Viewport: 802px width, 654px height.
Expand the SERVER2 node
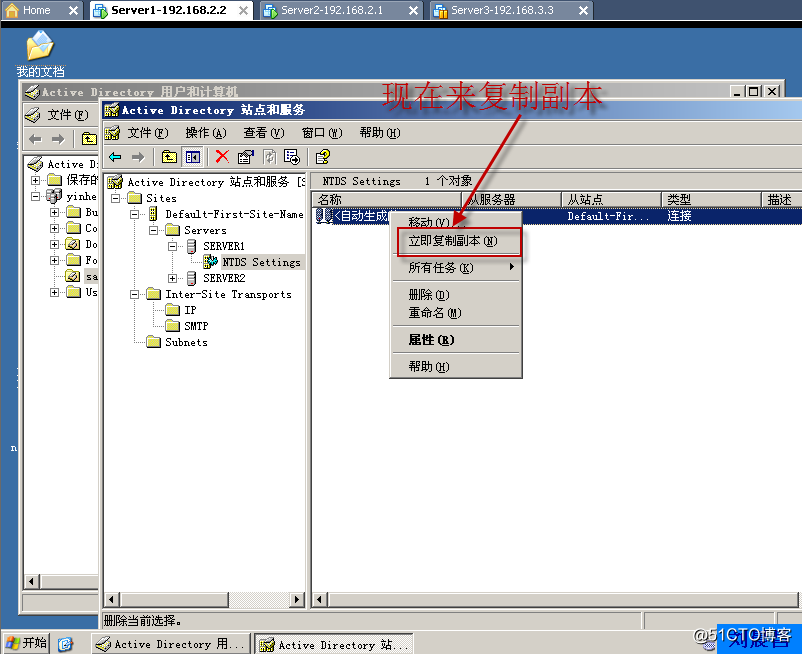coord(172,278)
